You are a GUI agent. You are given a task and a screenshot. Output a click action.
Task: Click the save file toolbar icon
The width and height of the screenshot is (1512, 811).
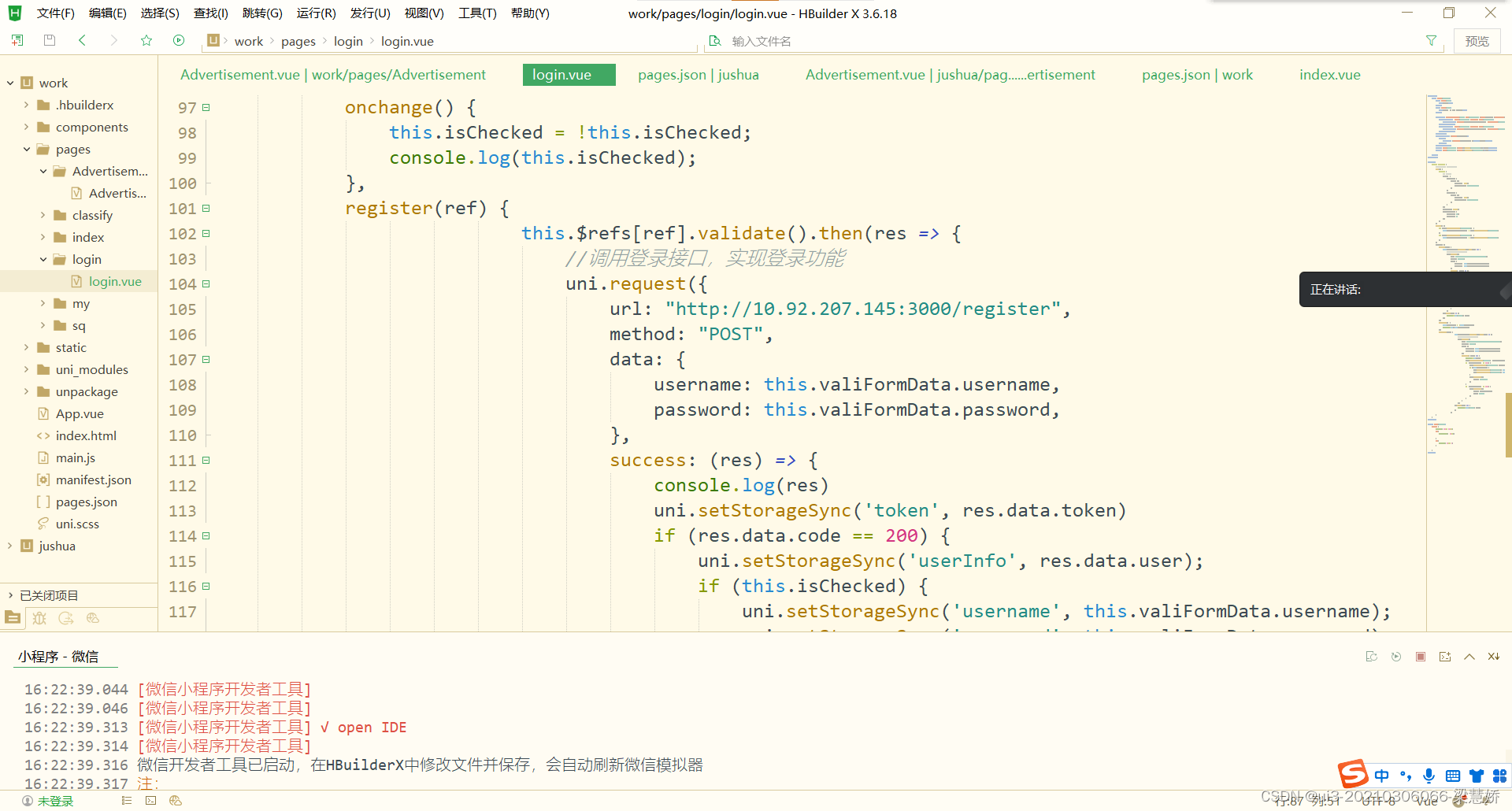pos(50,40)
